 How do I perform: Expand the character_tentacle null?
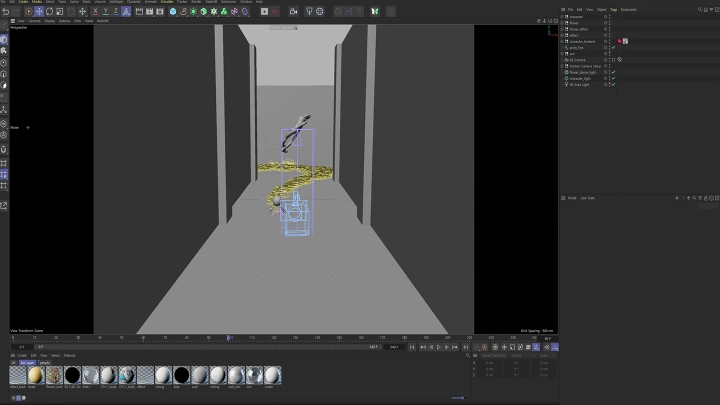pos(562,41)
